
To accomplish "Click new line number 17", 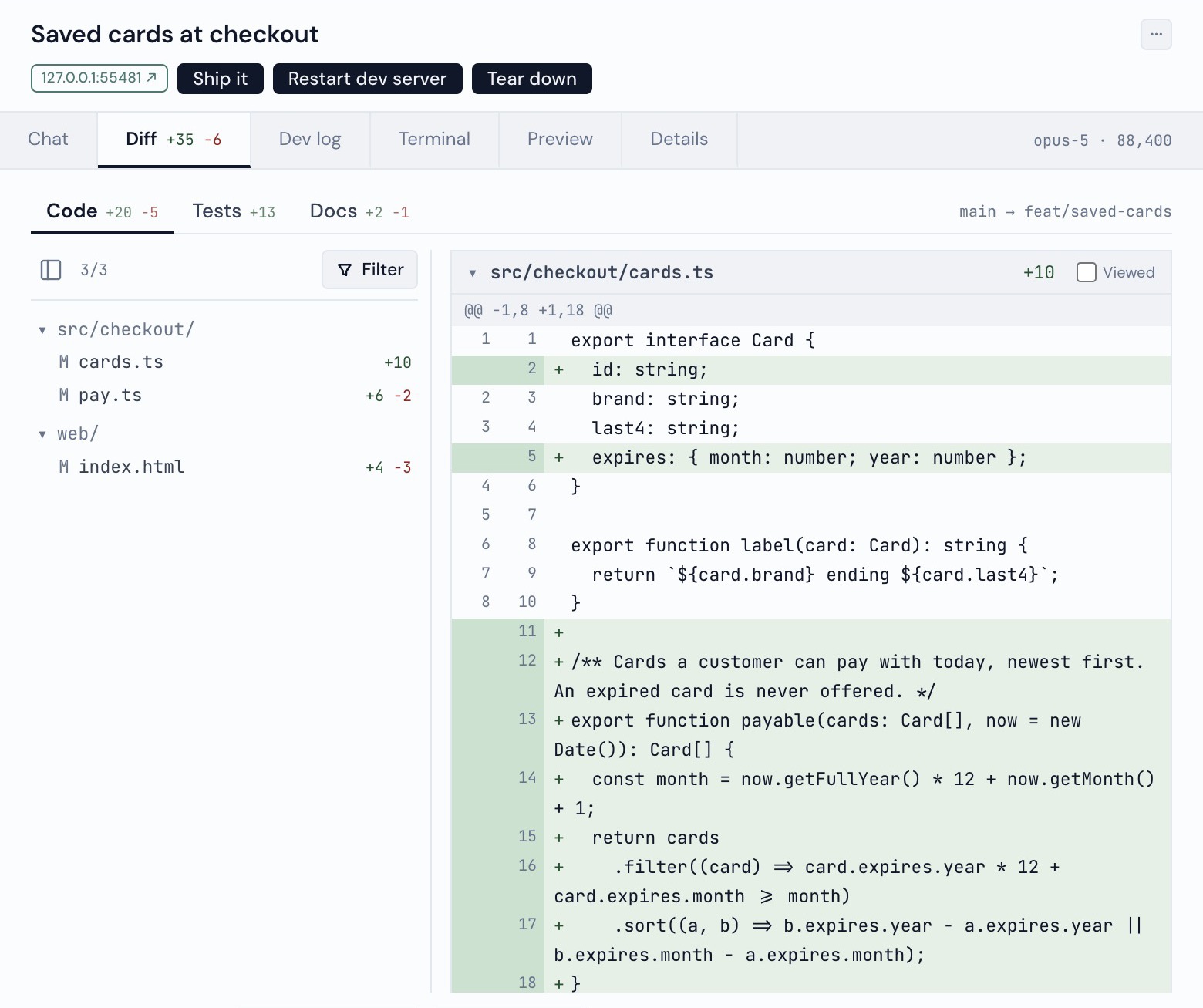I will pyautogui.click(x=527, y=924).
